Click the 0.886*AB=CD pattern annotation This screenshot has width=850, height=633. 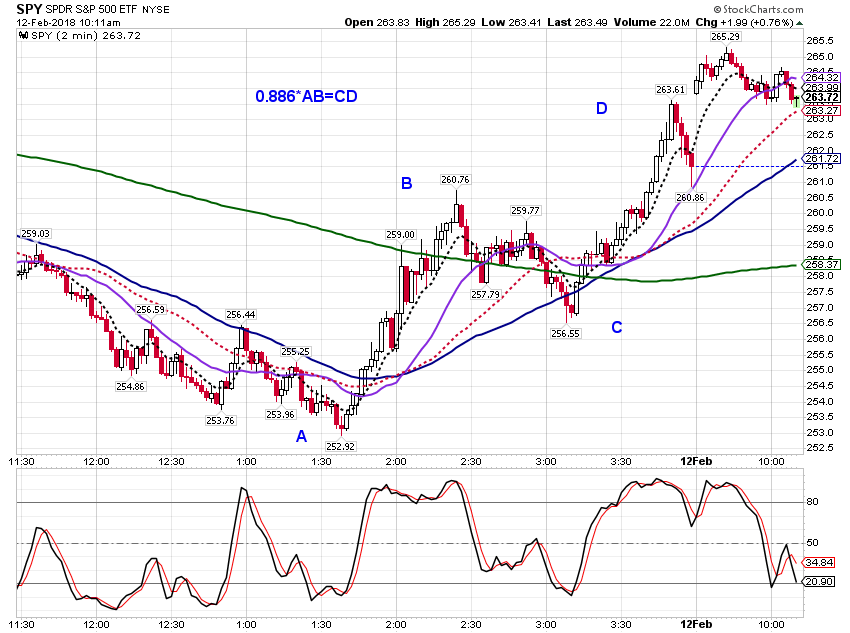pos(306,96)
